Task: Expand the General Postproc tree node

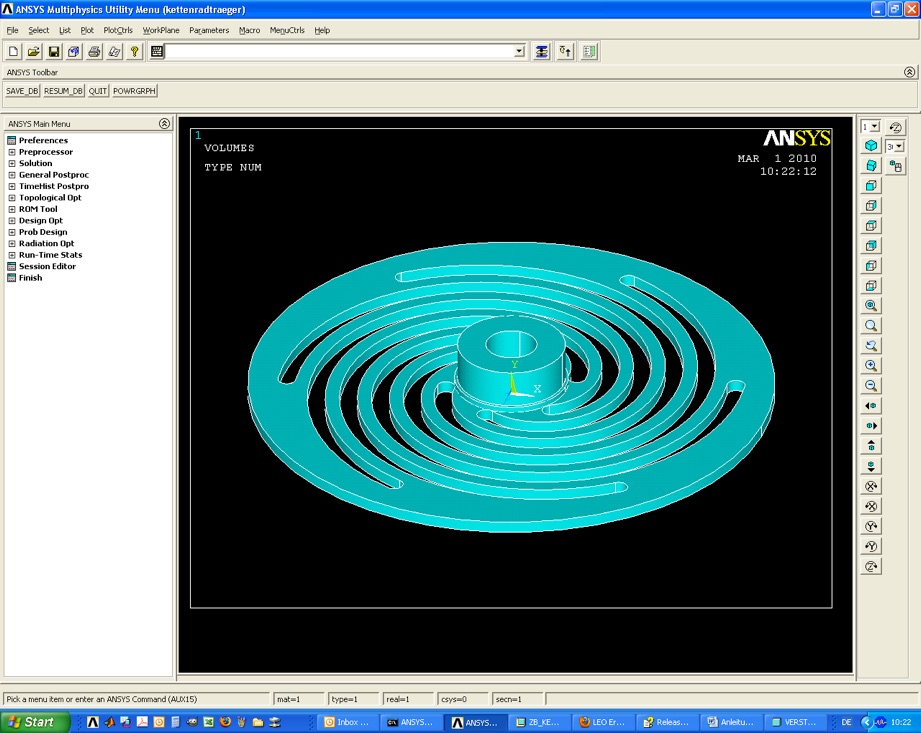Action: (12, 175)
